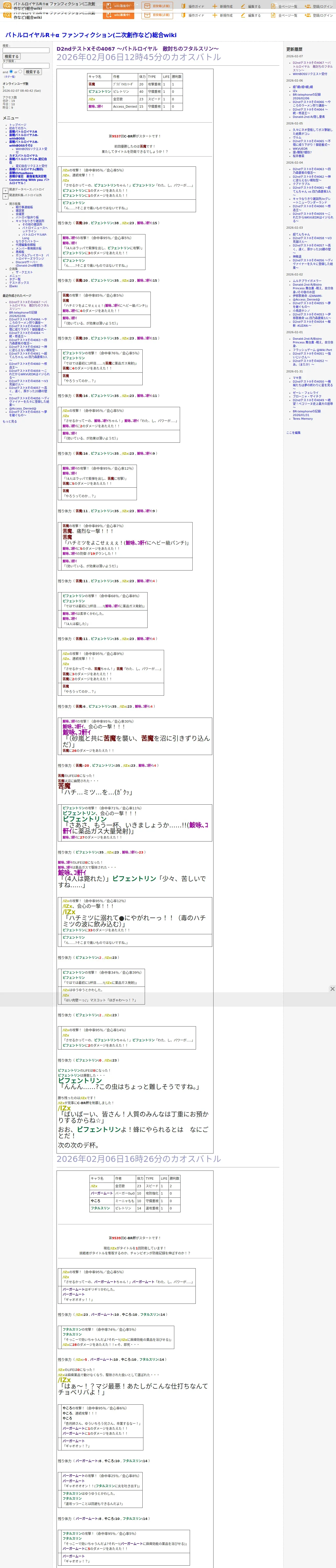The height and width of the screenshot is (1568, 336).
Task: Open カオスバトルロイヤル menu link
Action: [x=23, y=155]
